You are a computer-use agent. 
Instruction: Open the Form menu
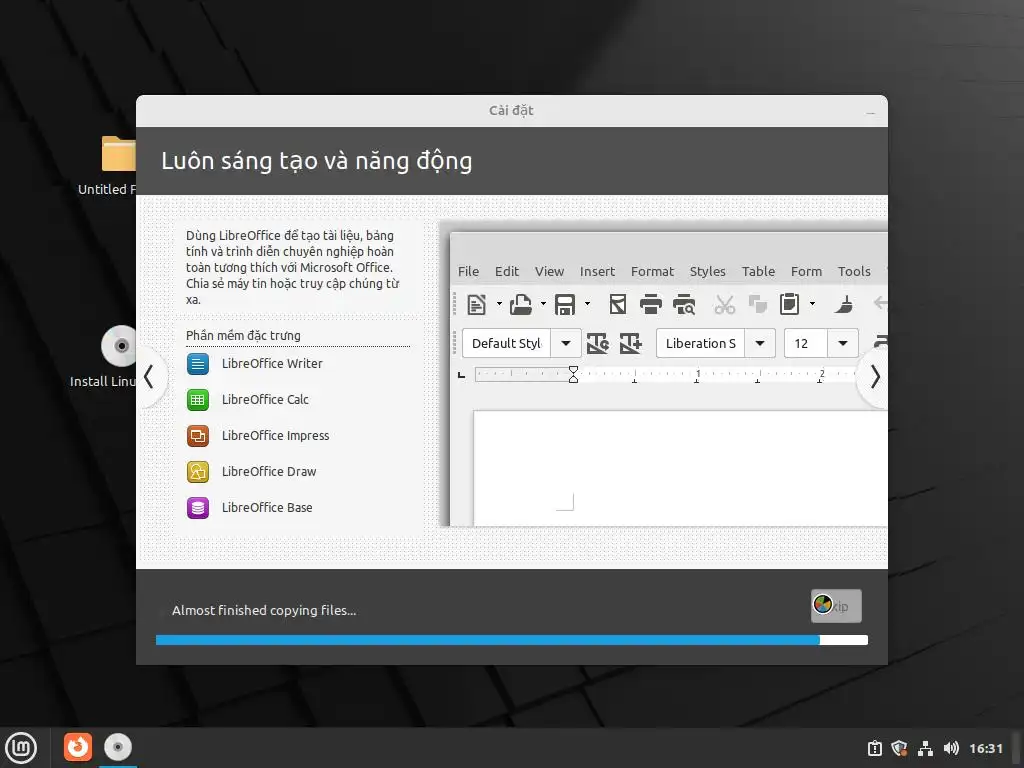point(807,272)
